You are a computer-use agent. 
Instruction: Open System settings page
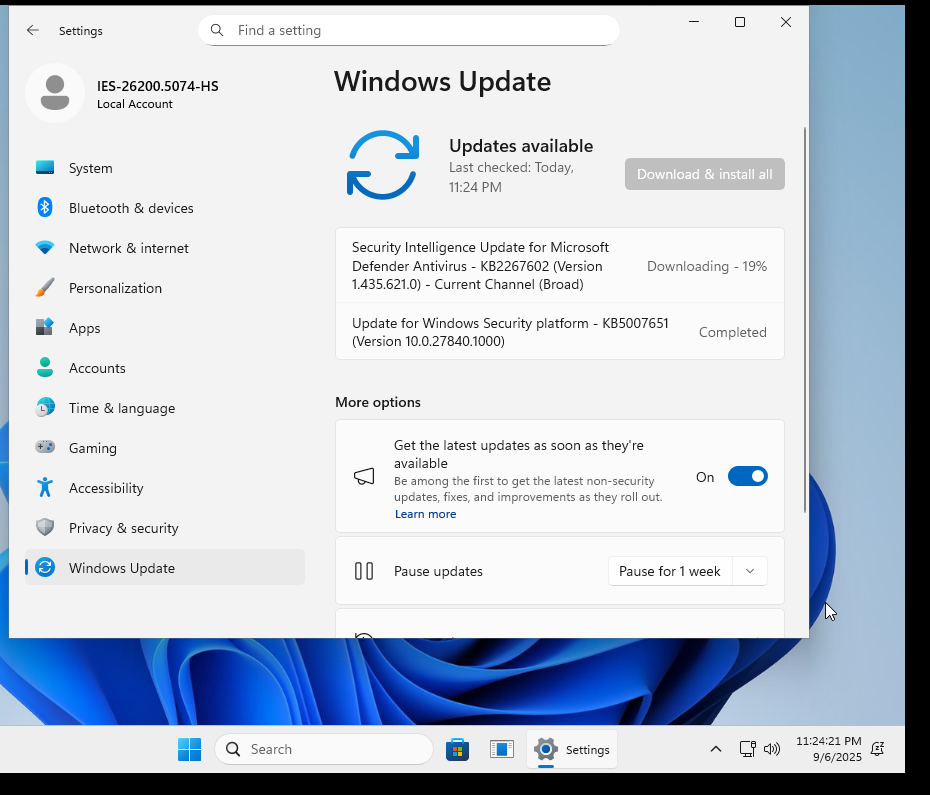click(x=165, y=168)
